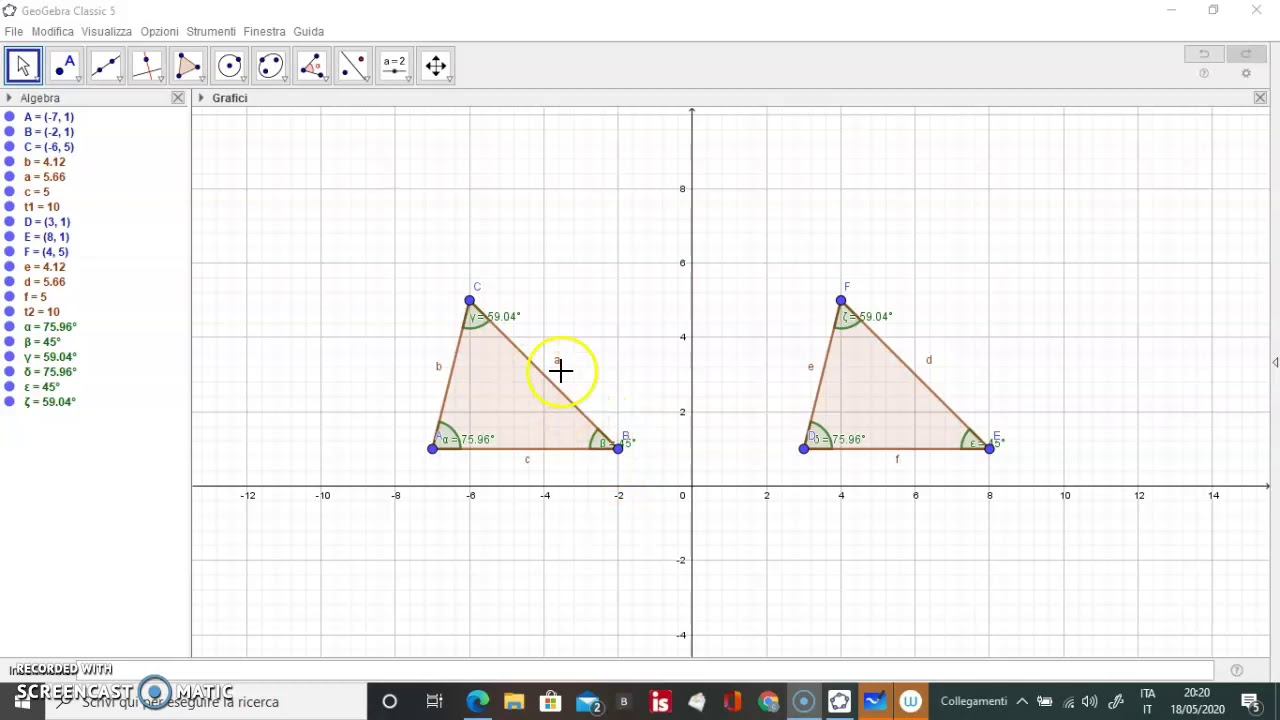Viewport: 1280px width, 720px height.
Task: Collapse the Algebra panel title arrow
Action: [x=9, y=98]
